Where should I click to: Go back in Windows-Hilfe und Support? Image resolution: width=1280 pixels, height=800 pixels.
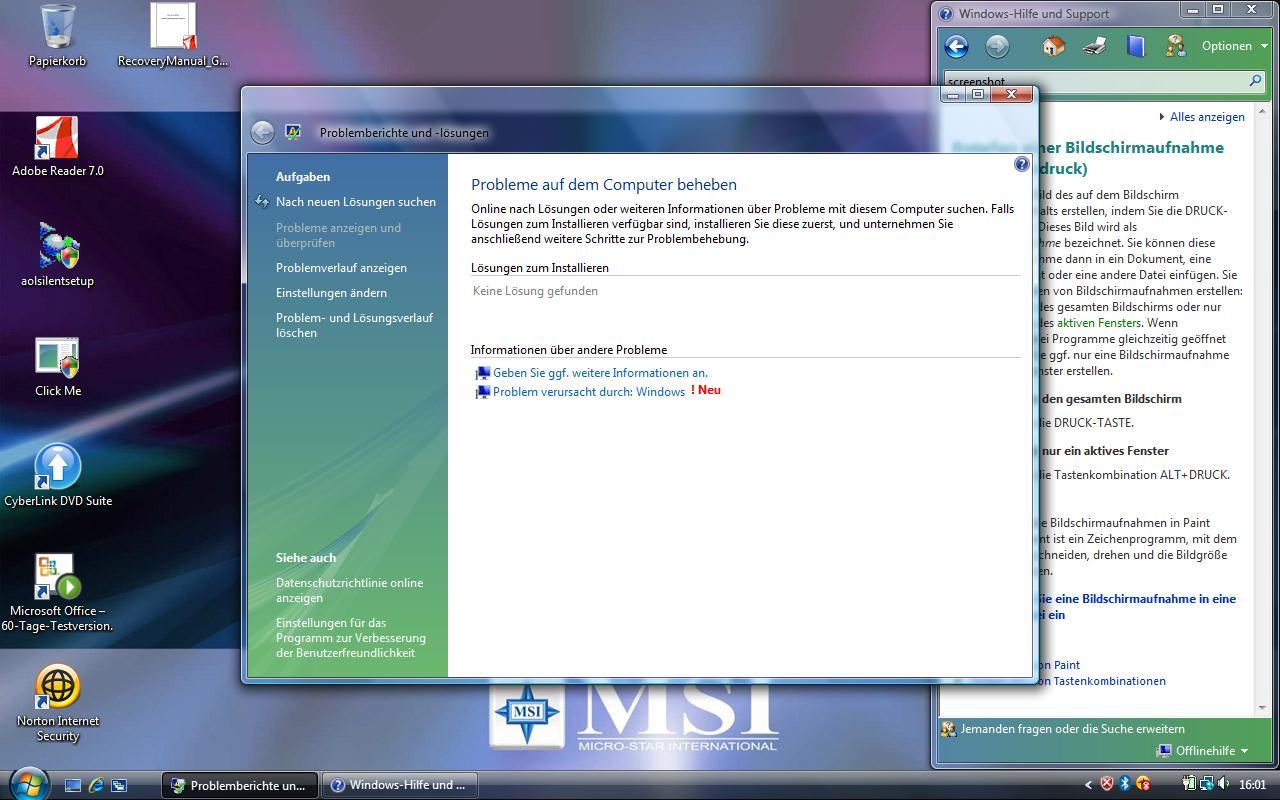pyautogui.click(x=956, y=46)
